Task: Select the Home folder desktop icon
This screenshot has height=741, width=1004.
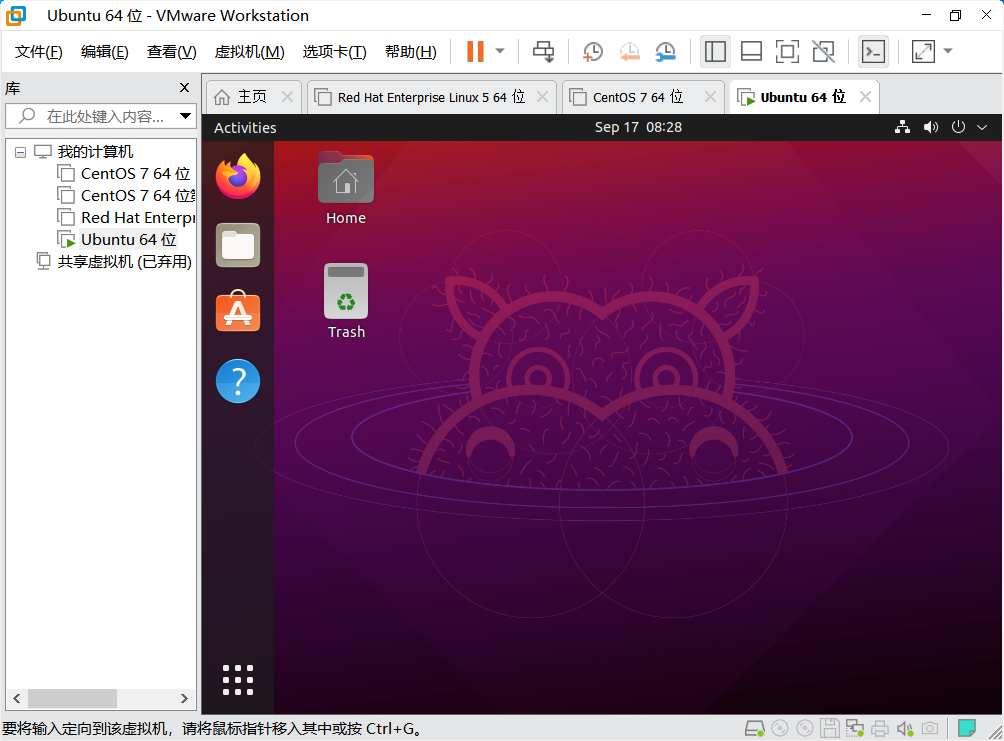Action: point(346,188)
